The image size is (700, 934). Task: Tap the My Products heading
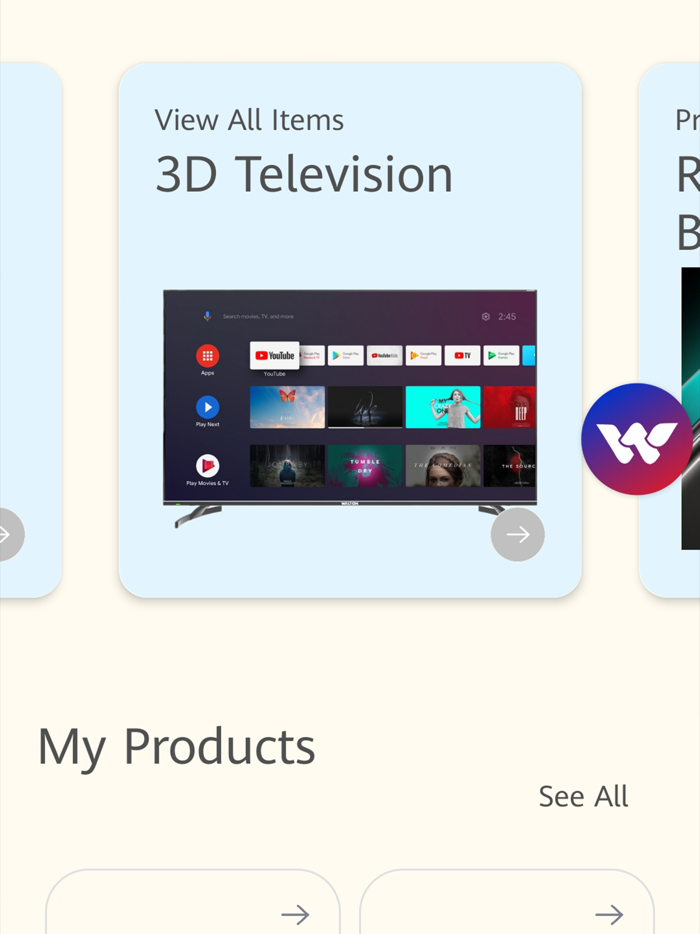(x=176, y=747)
